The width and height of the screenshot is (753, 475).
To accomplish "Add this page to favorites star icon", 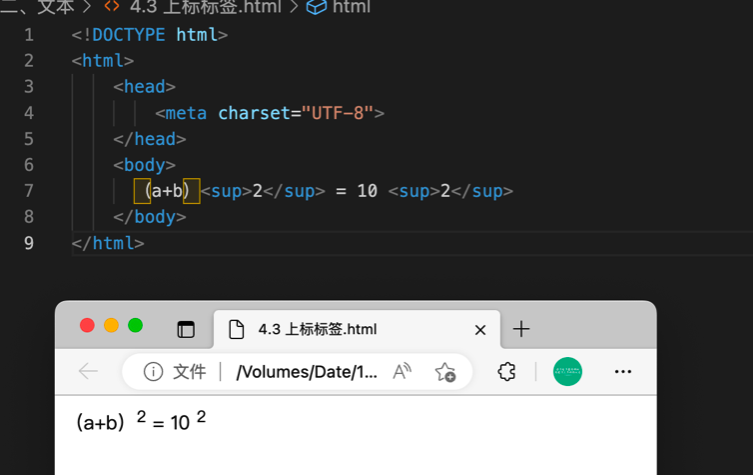I will coord(445,372).
